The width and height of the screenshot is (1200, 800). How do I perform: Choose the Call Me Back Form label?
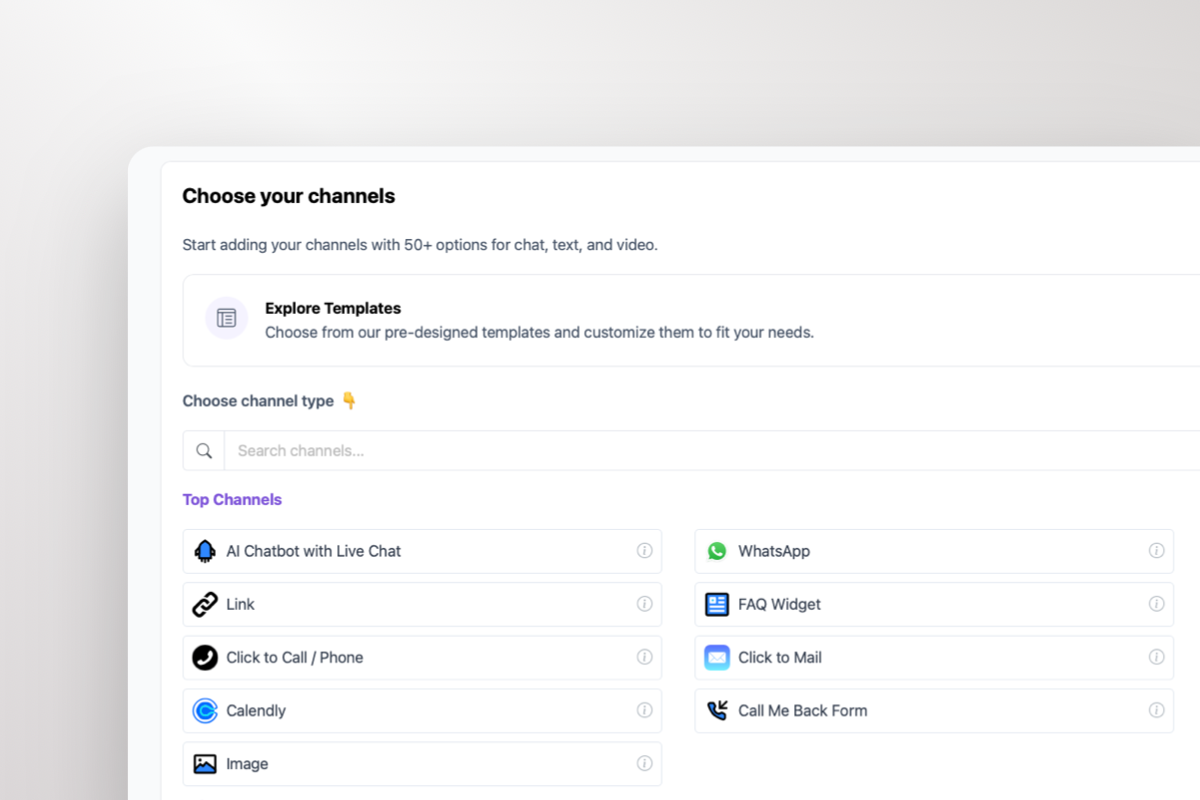(x=802, y=711)
